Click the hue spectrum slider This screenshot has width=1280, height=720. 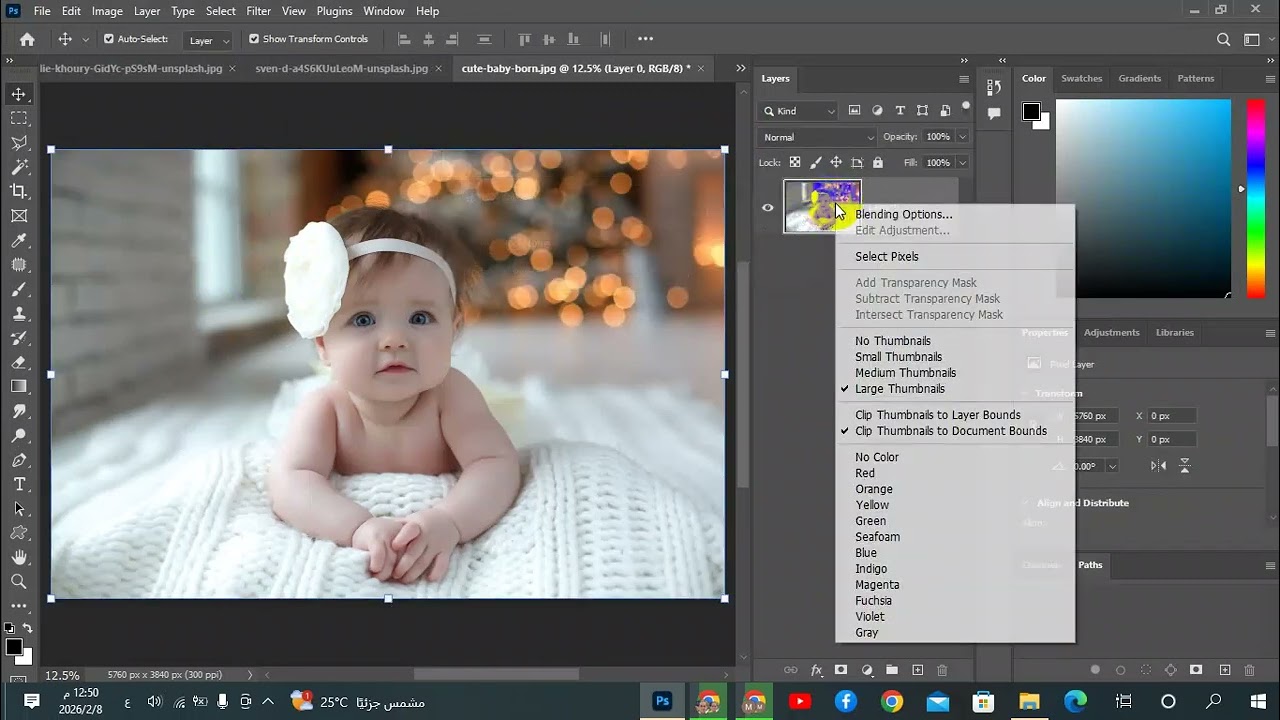1255,198
